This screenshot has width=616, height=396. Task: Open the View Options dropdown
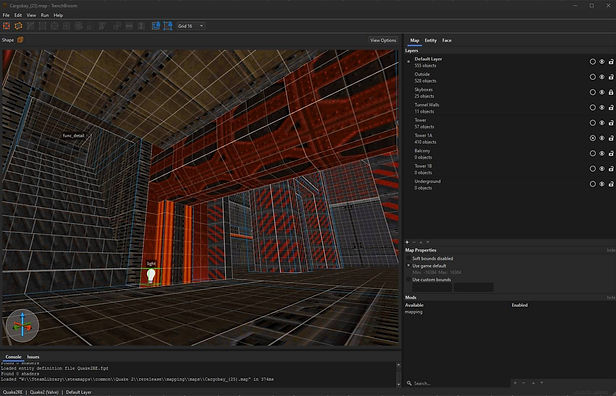383,40
